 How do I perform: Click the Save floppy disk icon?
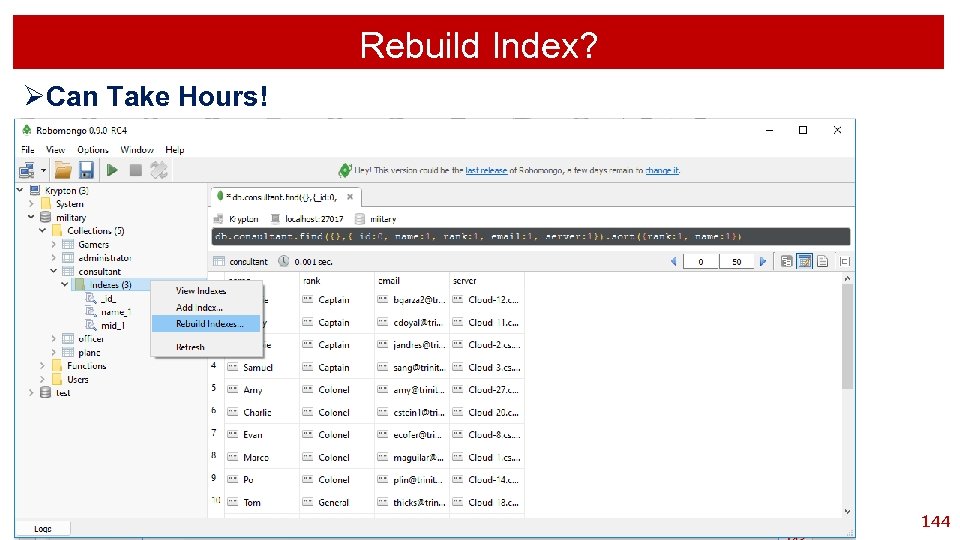coord(86,170)
